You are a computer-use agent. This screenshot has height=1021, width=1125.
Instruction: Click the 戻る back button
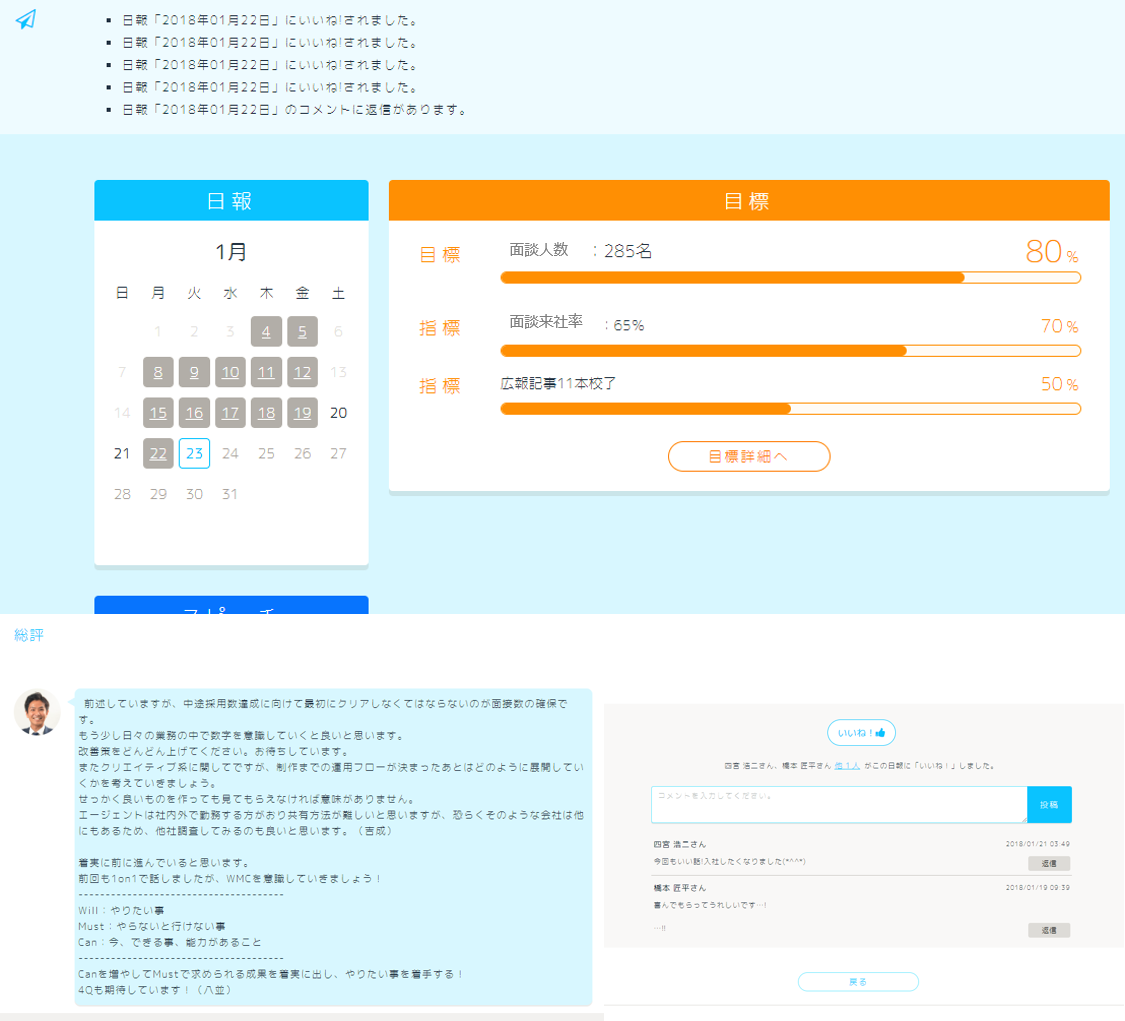pyautogui.click(x=858, y=982)
